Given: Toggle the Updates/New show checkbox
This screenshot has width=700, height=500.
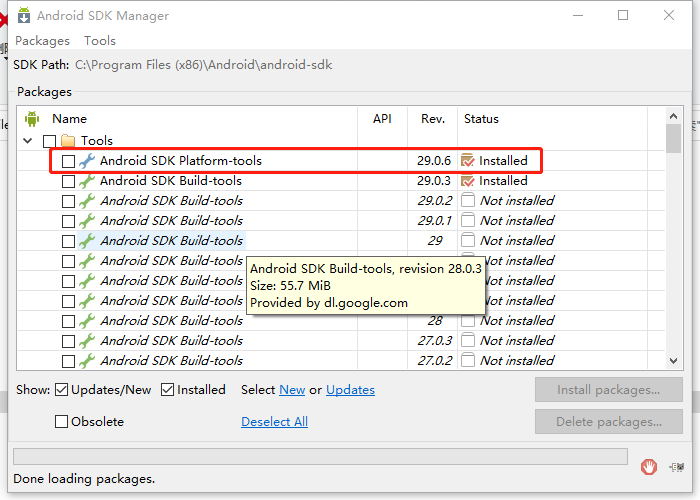Looking at the screenshot, I should click(x=61, y=390).
